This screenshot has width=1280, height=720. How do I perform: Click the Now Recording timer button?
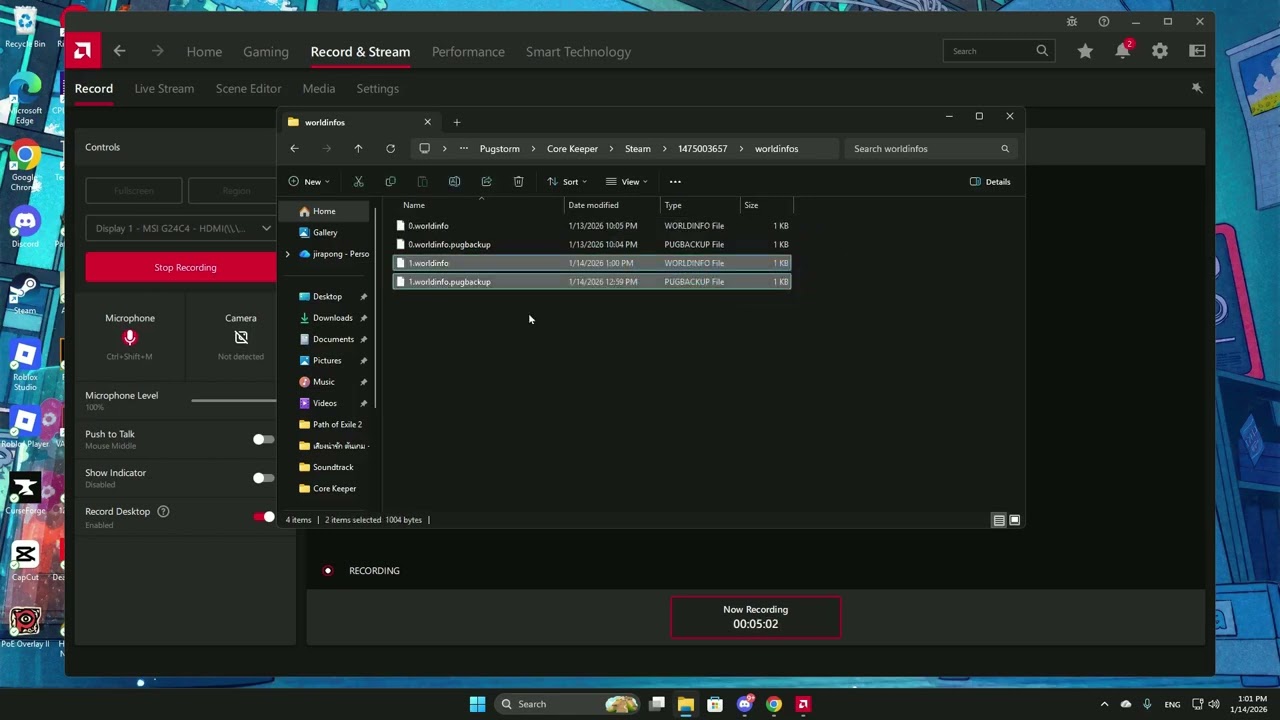tap(755, 617)
